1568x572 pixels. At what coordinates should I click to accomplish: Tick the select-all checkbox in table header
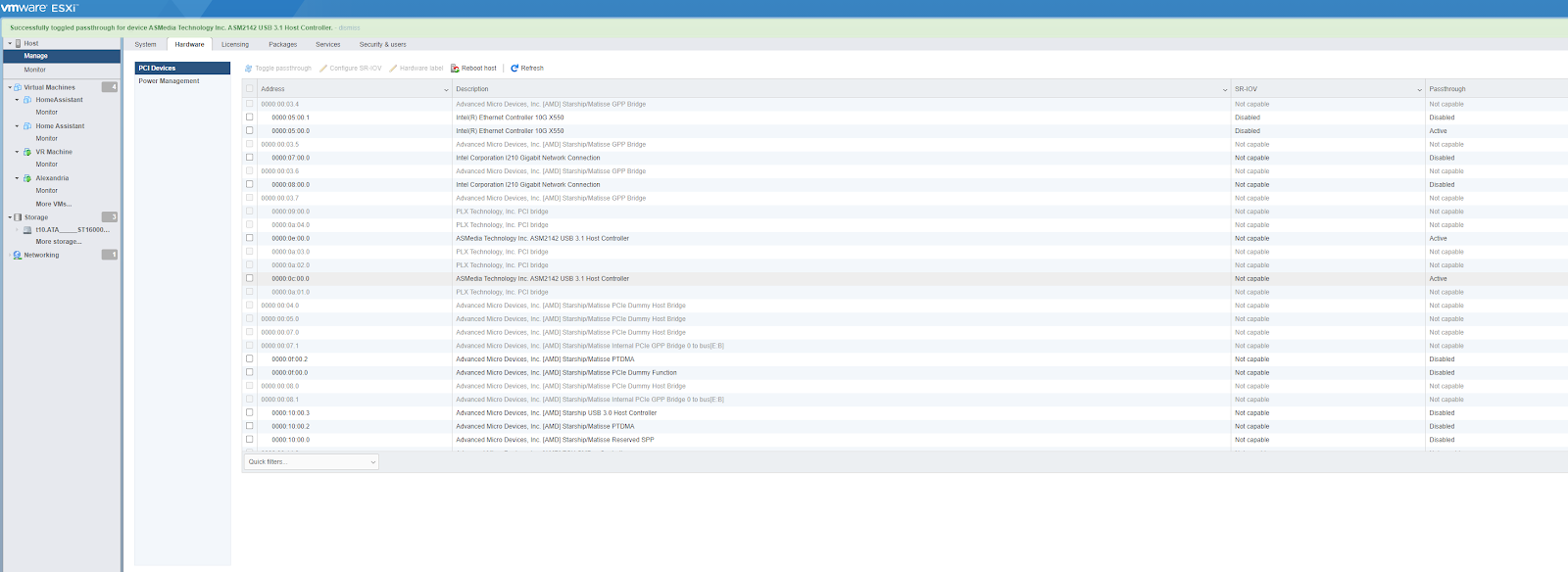tap(249, 89)
